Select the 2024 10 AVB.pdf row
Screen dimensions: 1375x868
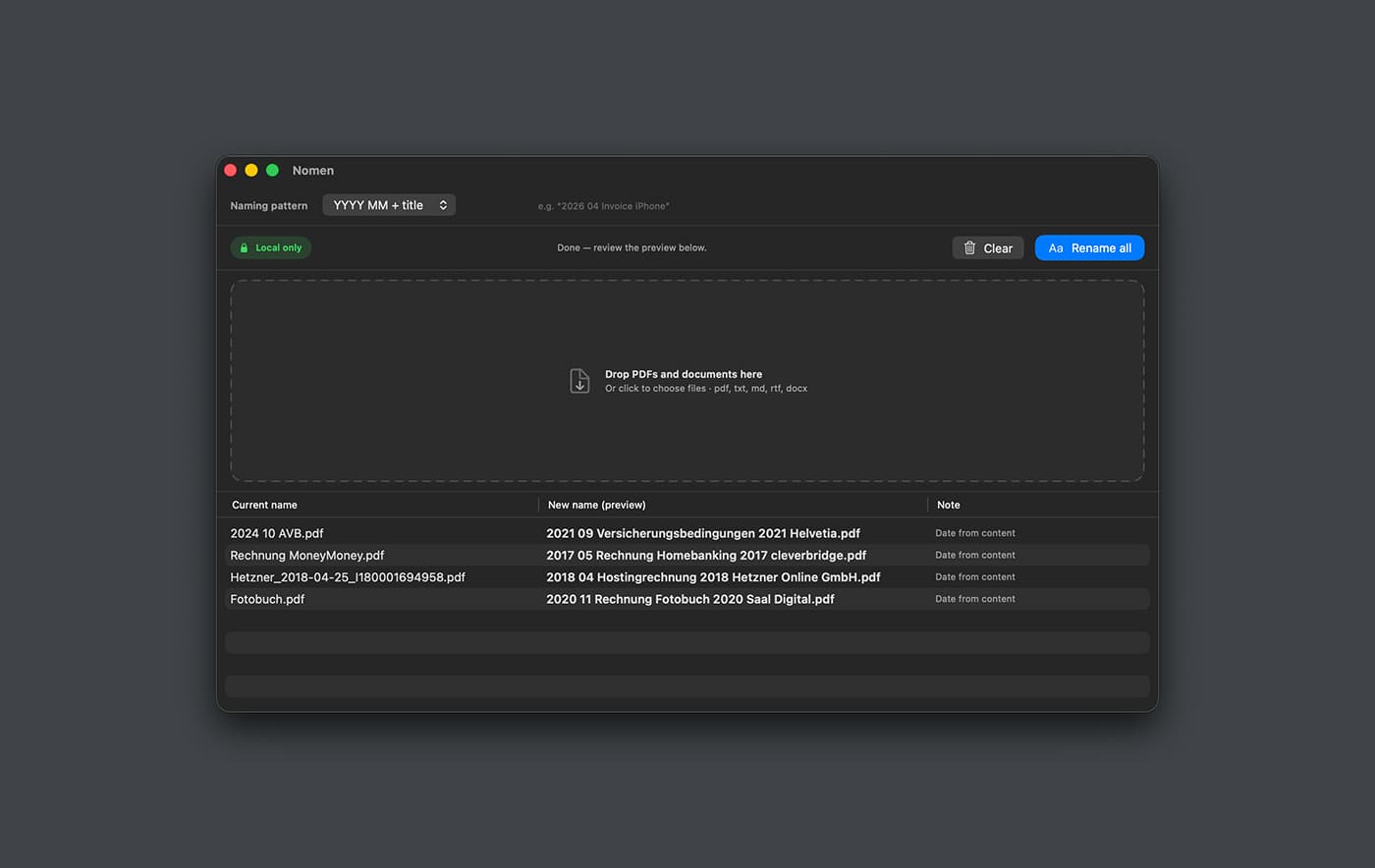(x=277, y=533)
